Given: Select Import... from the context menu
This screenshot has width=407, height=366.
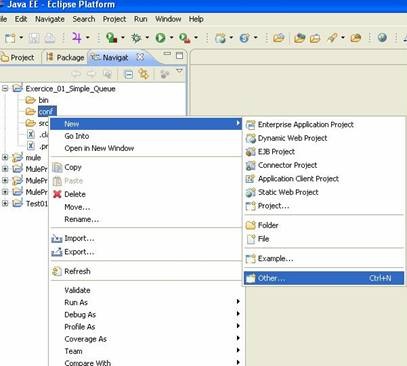Looking at the screenshot, I should (79, 238).
